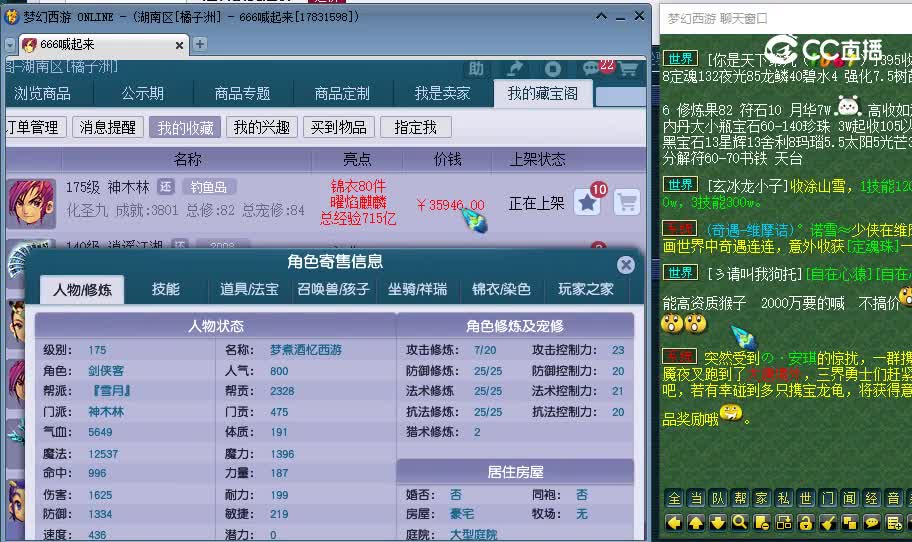Image resolution: width=912 pixels, height=542 pixels.
Task: Click the window-switch icon in chat toolbar
Action: click(x=784, y=523)
